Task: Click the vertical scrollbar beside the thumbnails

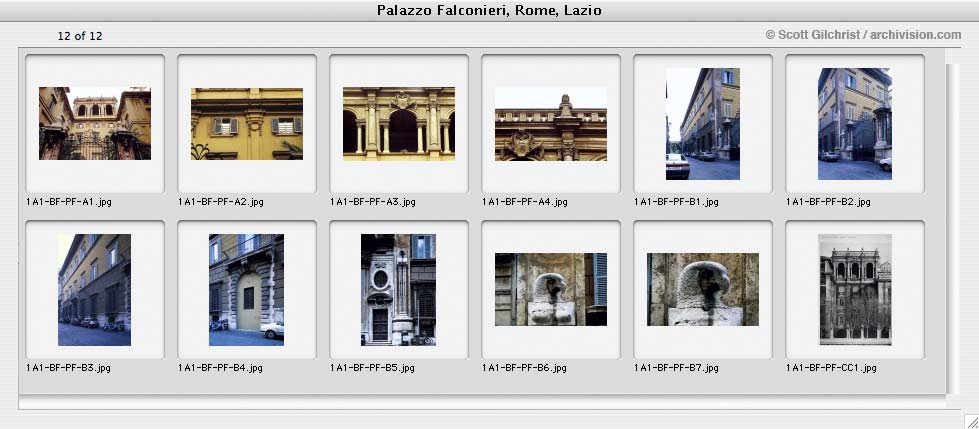Action: pyautogui.click(x=951, y=229)
